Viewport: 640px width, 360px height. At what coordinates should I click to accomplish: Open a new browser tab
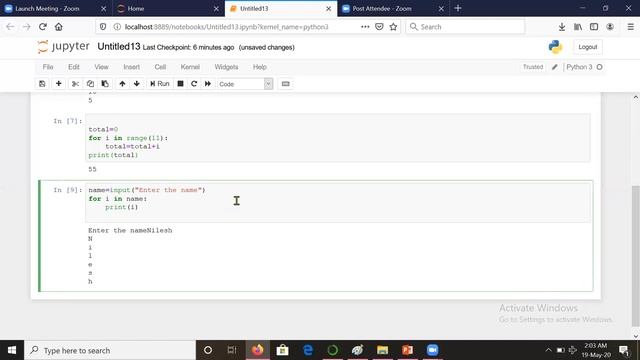click(x=458, y=8)
